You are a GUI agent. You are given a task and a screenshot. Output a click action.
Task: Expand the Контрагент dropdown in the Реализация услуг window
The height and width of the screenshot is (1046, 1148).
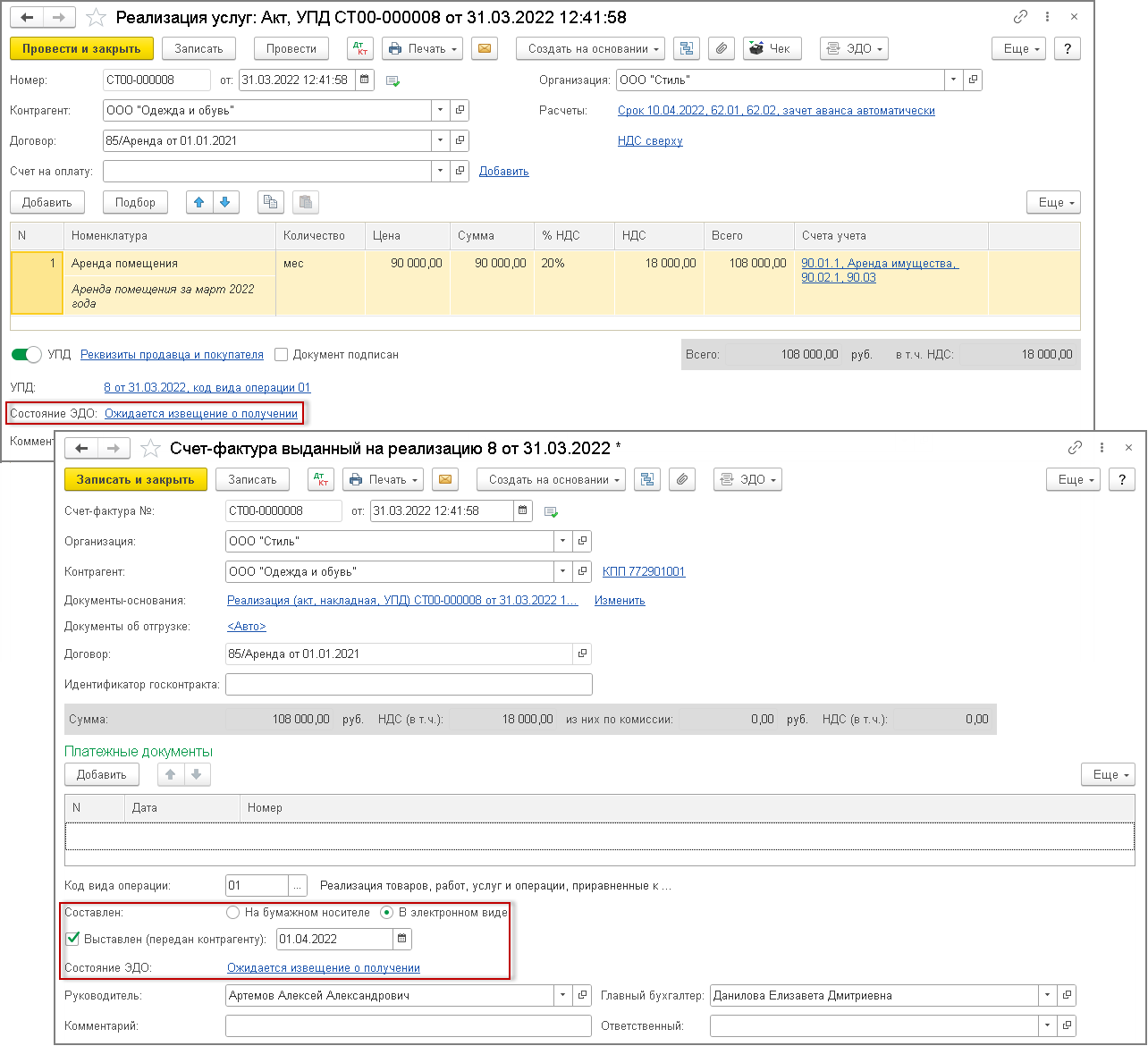441,110
